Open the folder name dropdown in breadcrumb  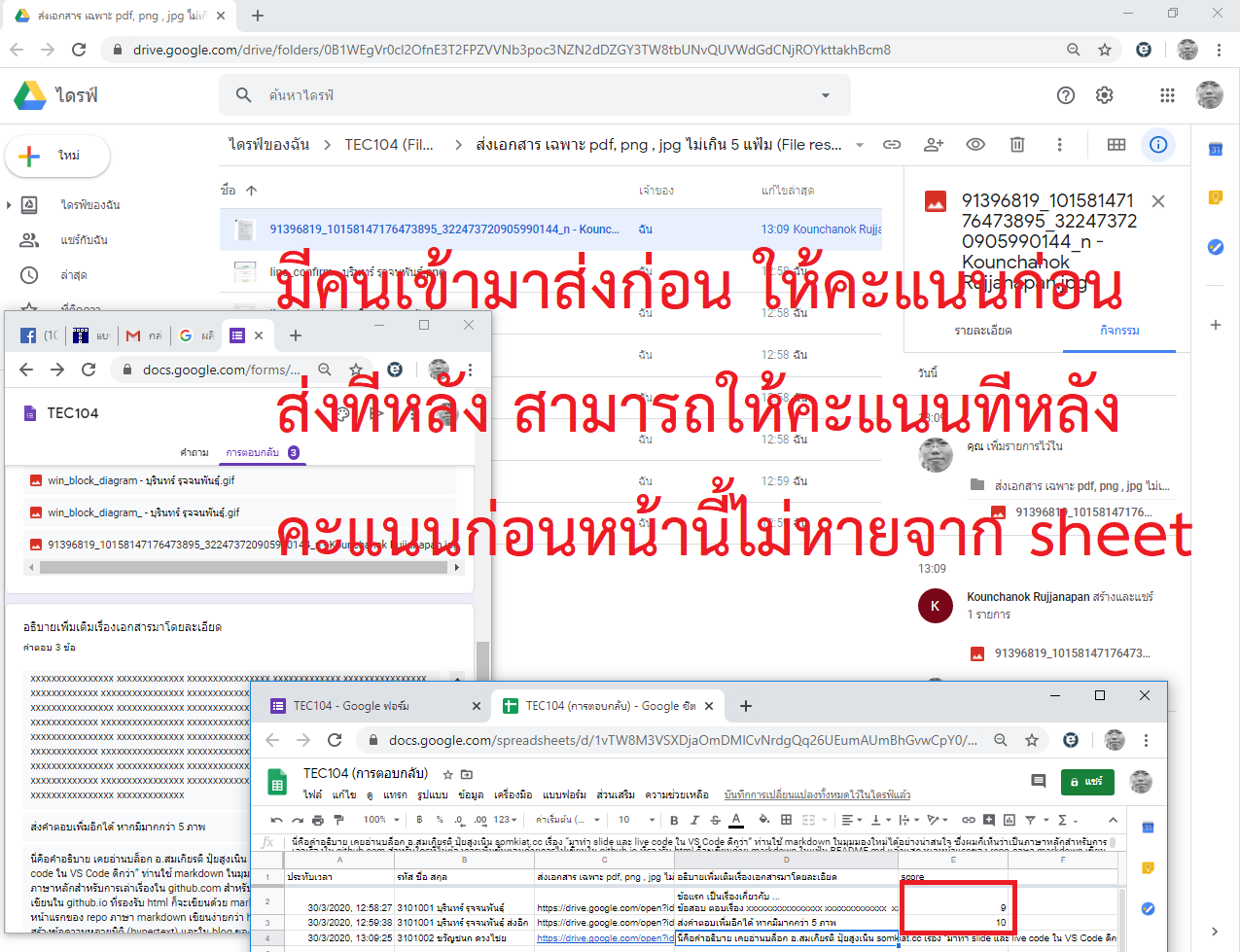(859, 145)
